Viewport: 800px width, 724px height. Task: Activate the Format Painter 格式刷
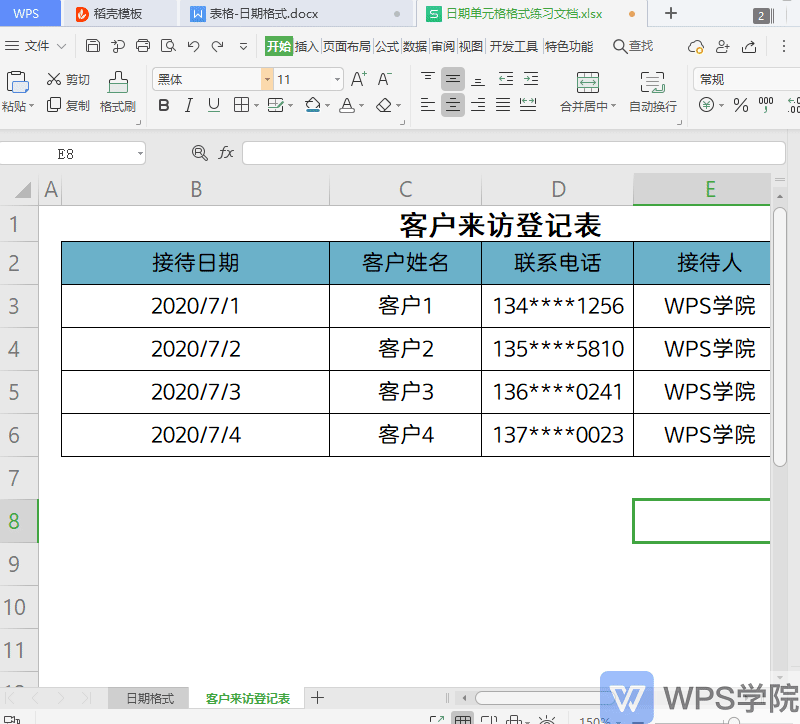pyautogui.click(x=118, y=92)
